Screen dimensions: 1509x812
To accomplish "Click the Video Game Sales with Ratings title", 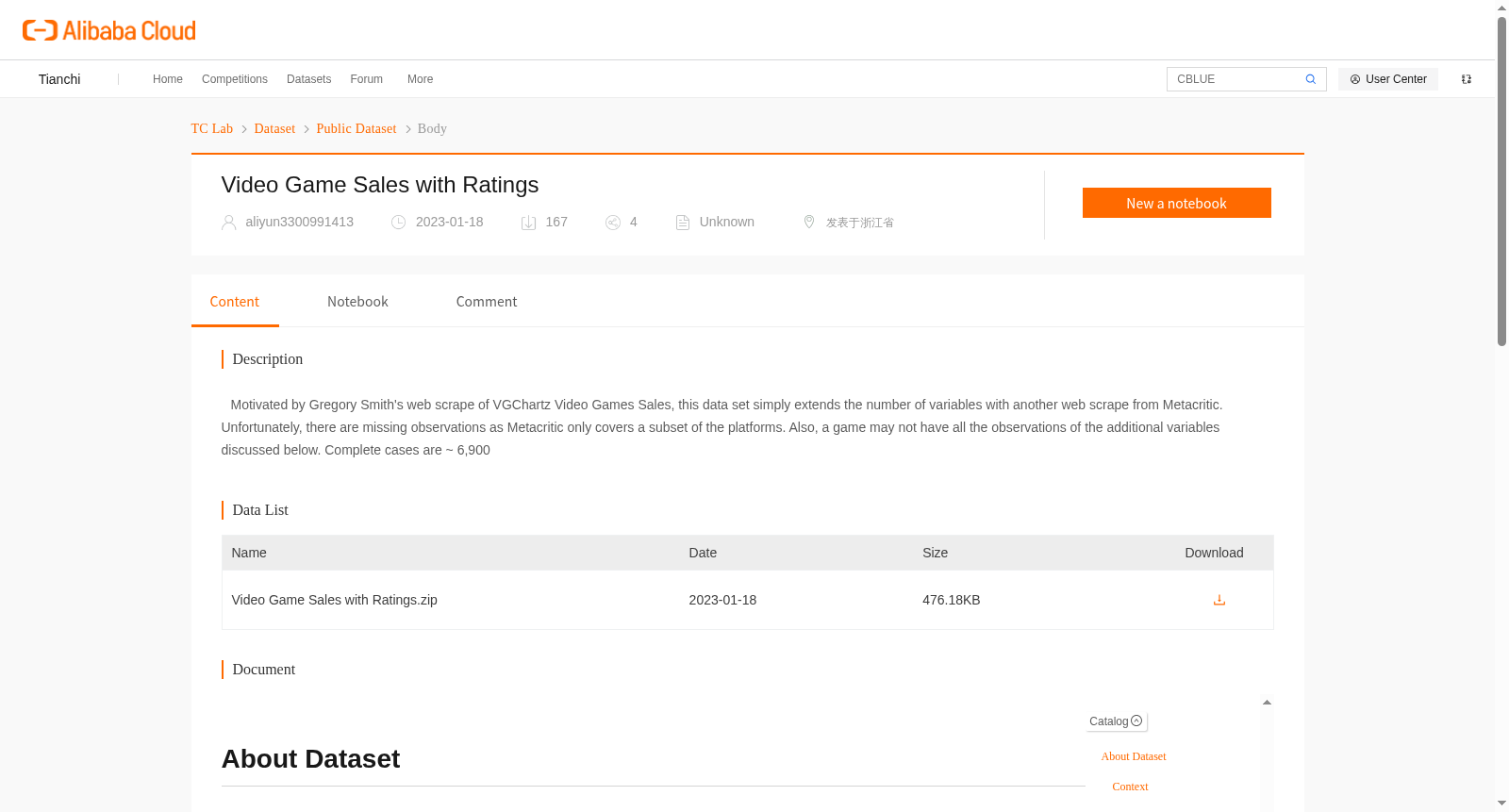I will pos(380,185).
